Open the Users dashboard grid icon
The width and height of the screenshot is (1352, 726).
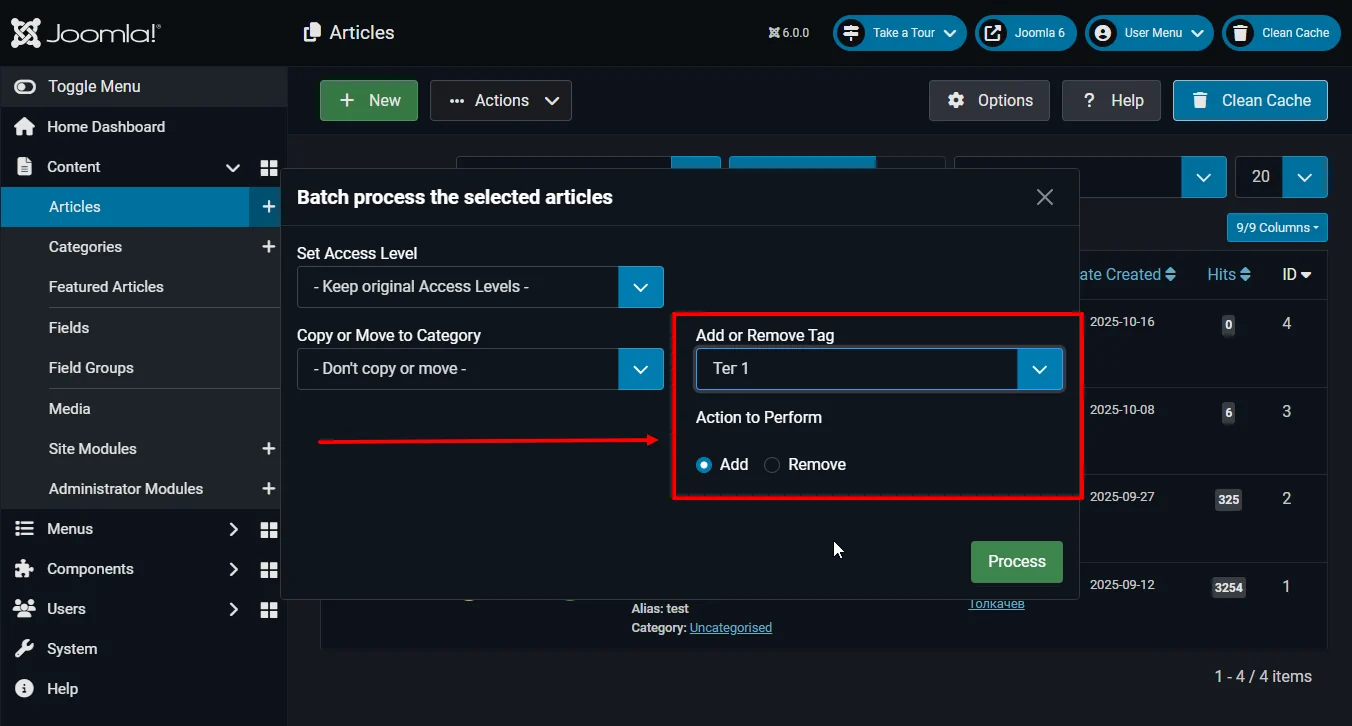tap(268, 609)
